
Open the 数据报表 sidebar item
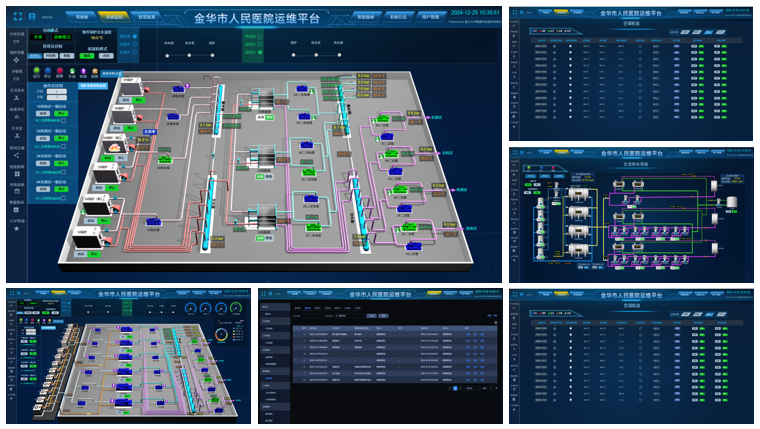coord(16,206)
